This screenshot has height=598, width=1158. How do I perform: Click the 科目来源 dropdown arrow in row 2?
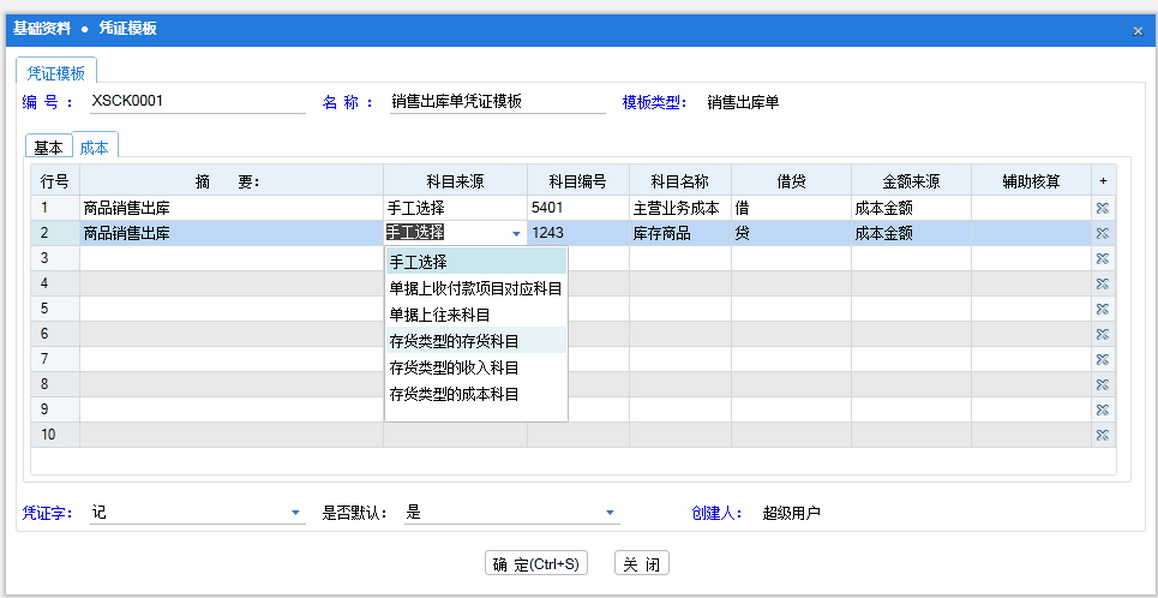[516, 233]
